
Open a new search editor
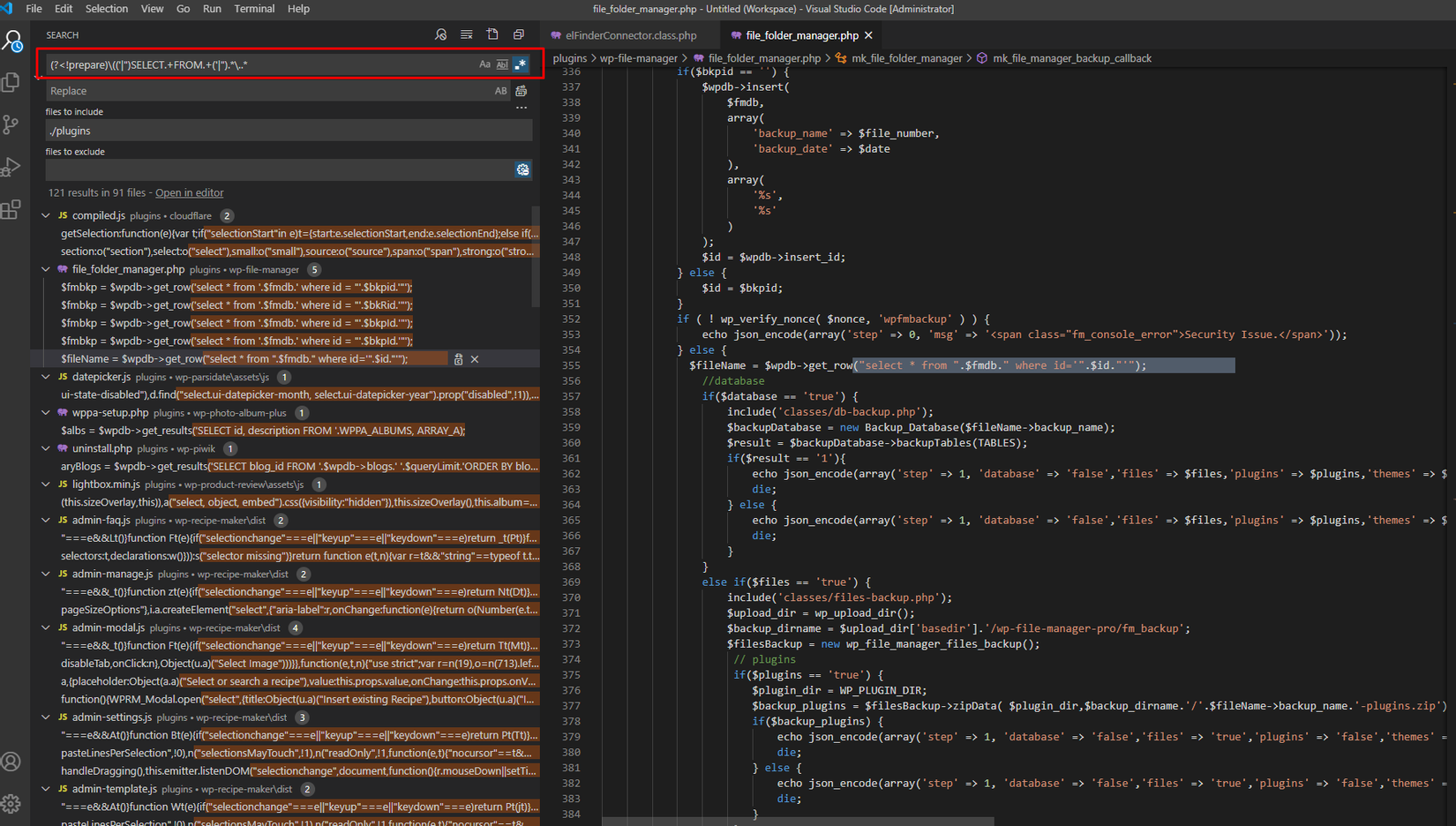coord(492,35)
